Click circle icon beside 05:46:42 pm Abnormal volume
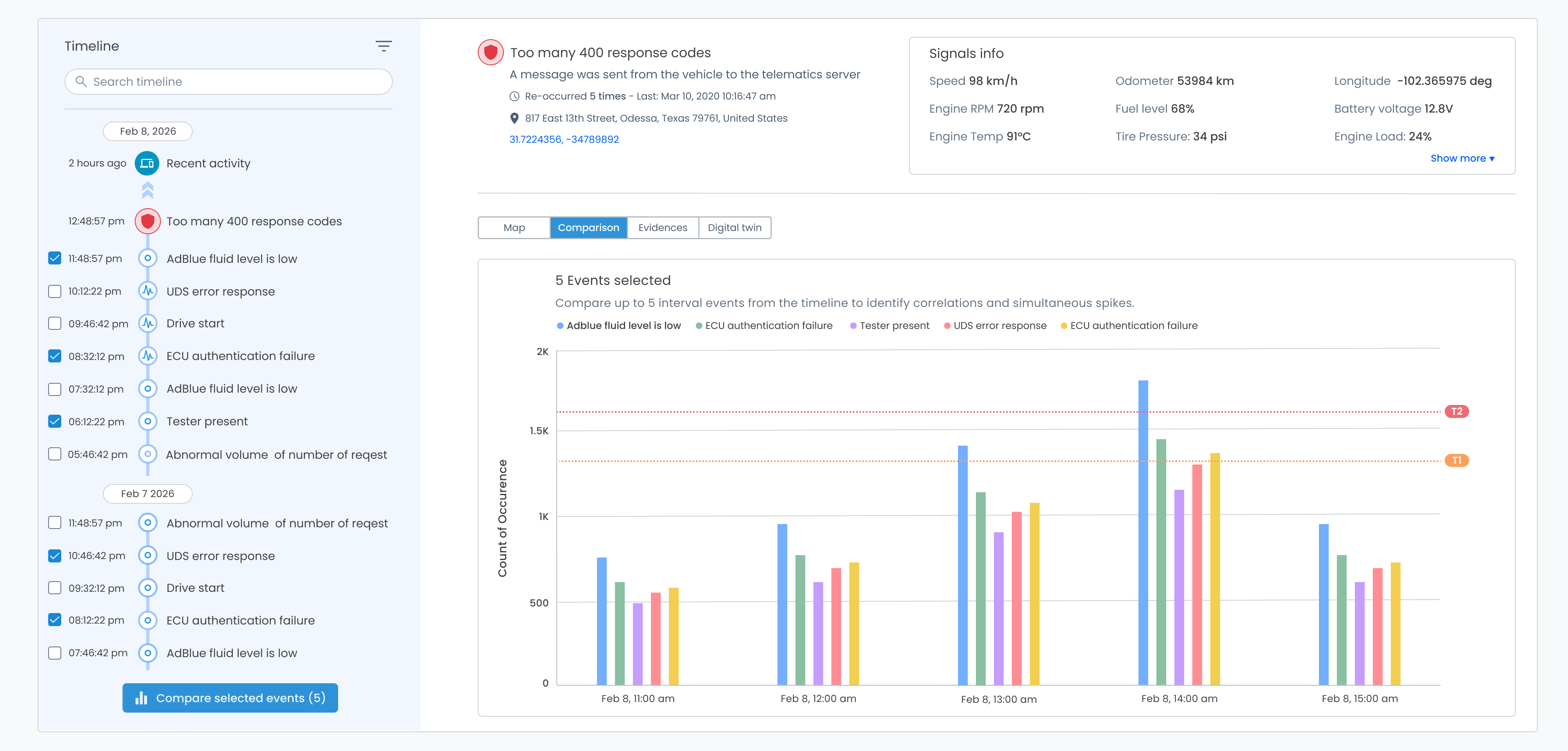The width and height of the screenshot is (1568, 751). point(147,454)
